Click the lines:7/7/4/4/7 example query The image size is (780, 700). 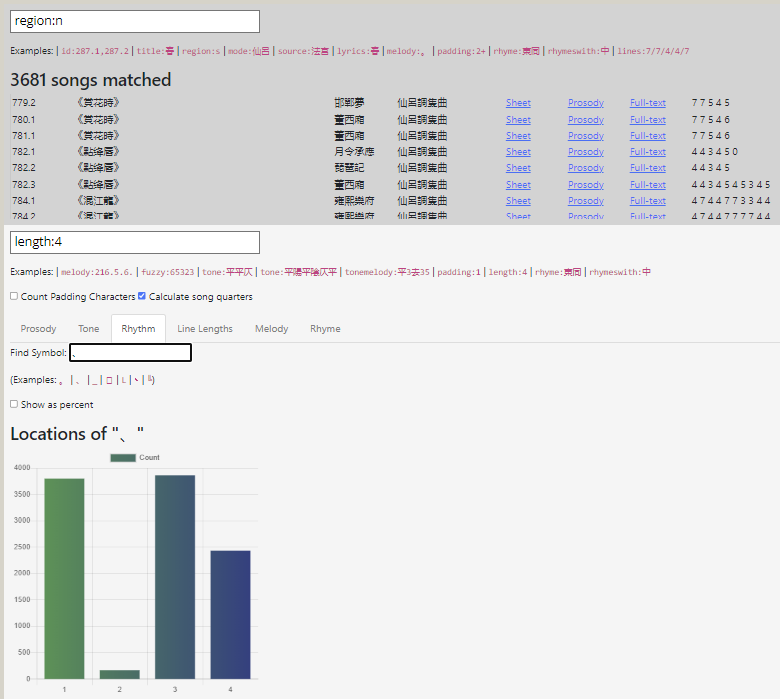653,51
